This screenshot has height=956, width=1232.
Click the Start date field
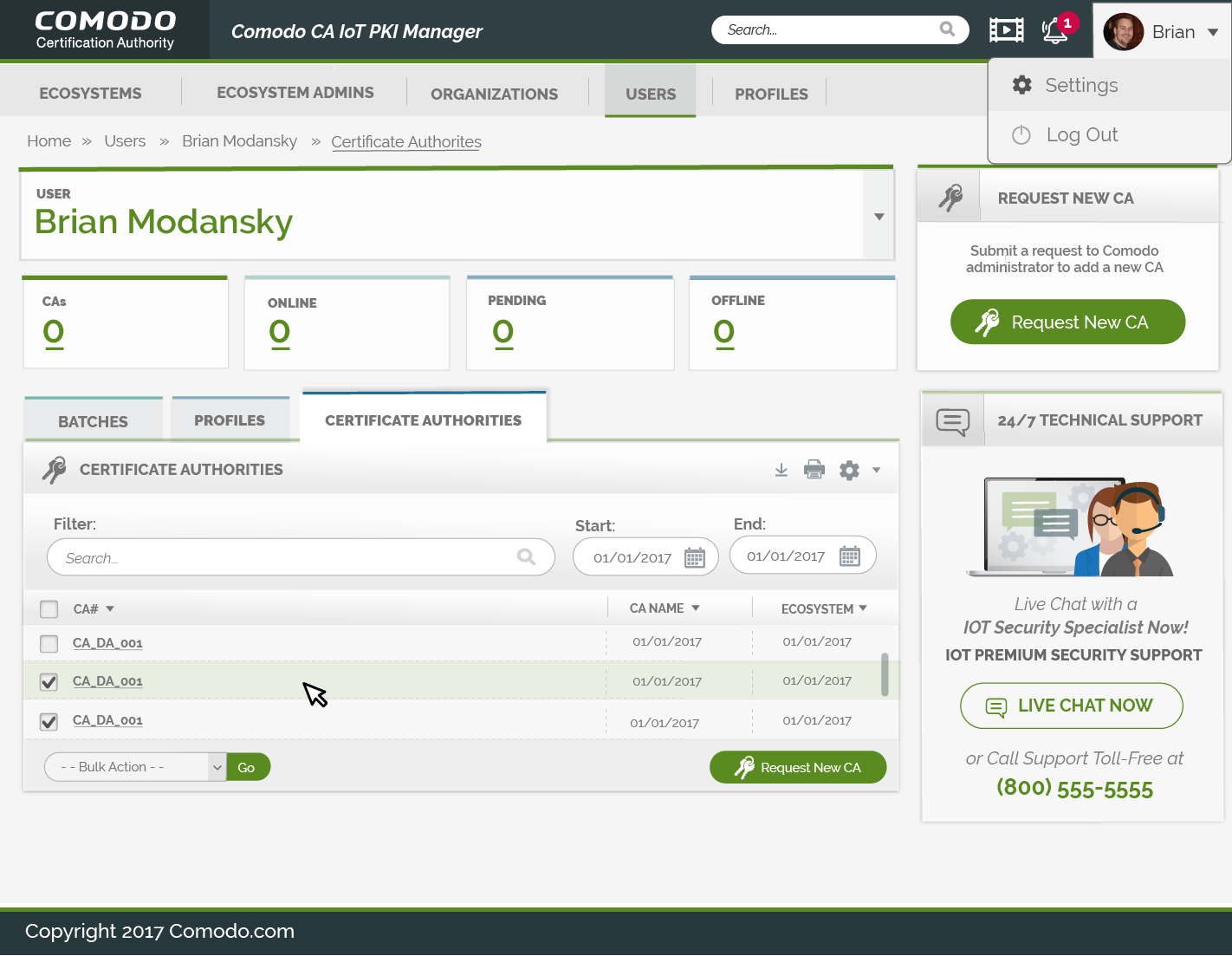point(645,557)
